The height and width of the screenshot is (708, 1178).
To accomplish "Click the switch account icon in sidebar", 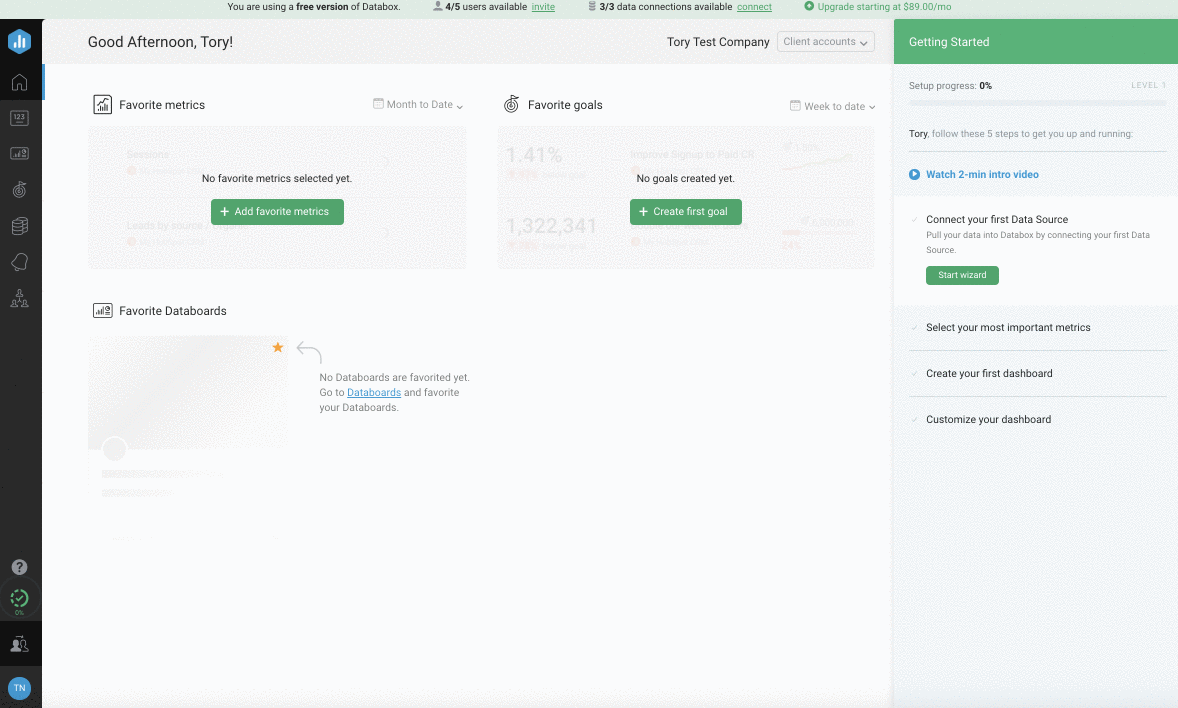I will tap(20, 645).
